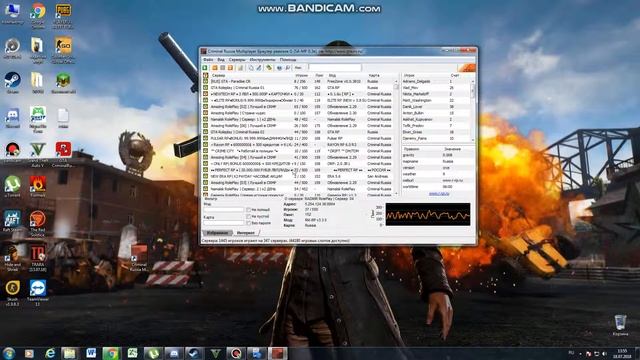Sort list by the Пинг column header
This screenshot has width=640, height=360.
319,76
